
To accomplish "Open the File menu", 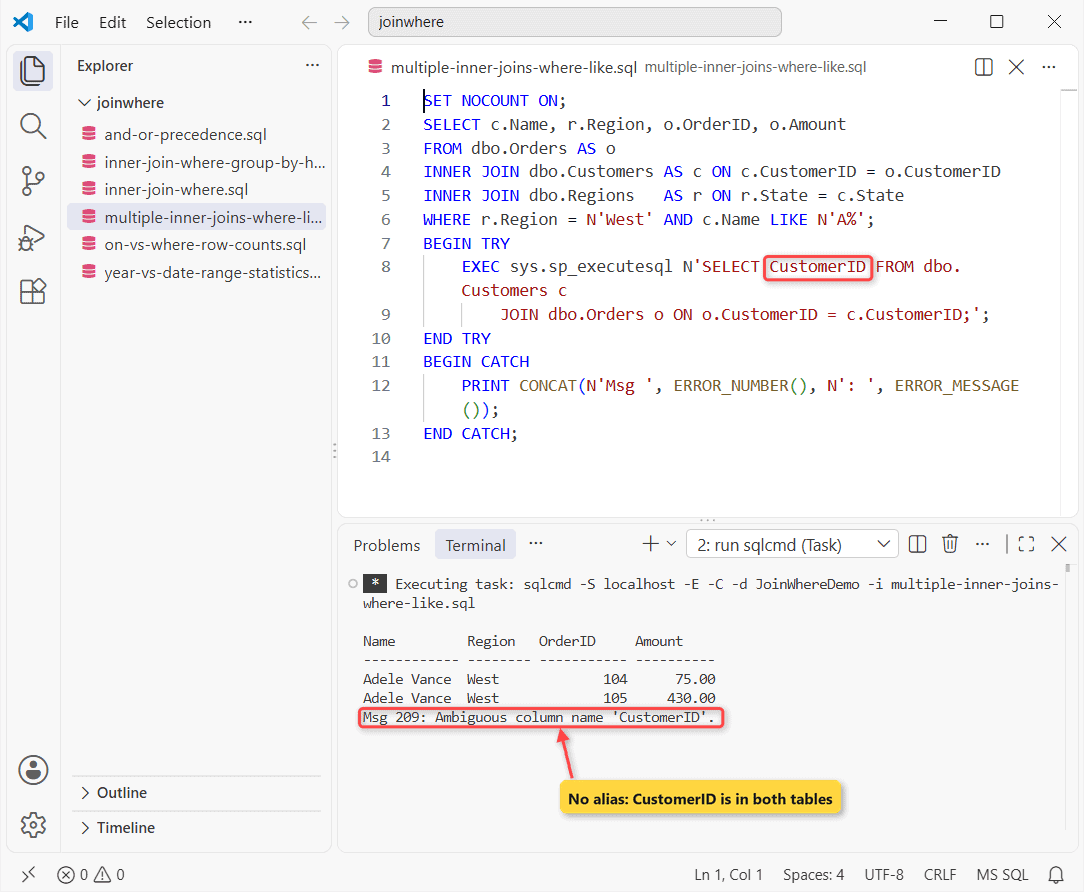I will point(66,23).
